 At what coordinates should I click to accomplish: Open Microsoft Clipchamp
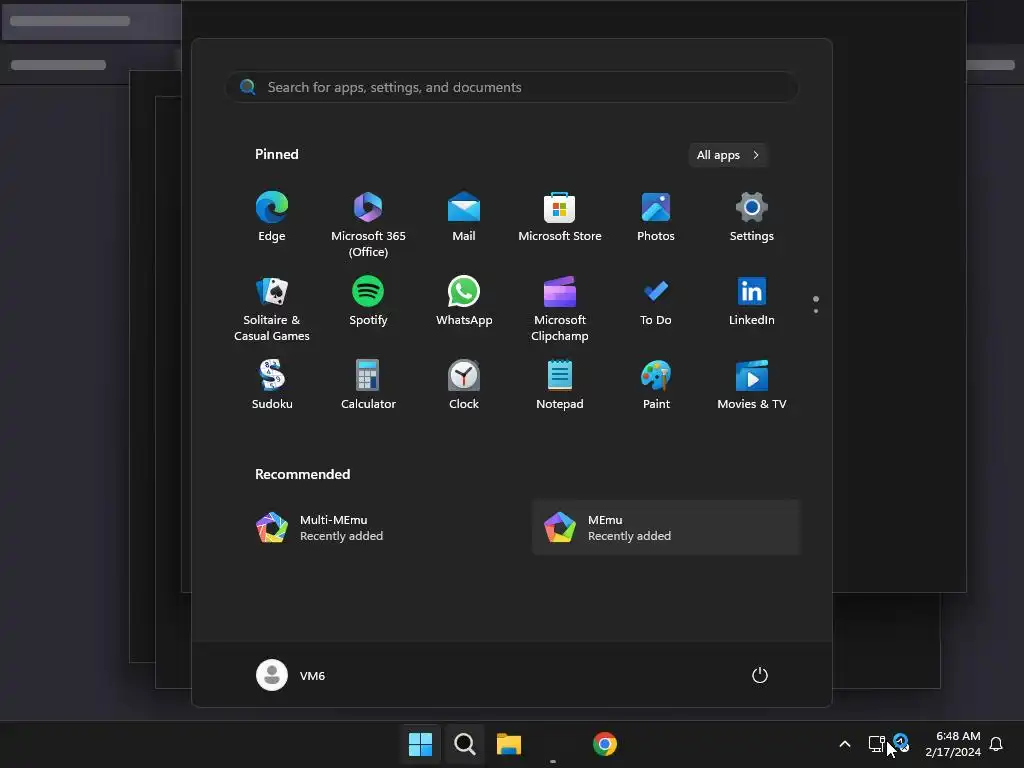pos(560,309)
